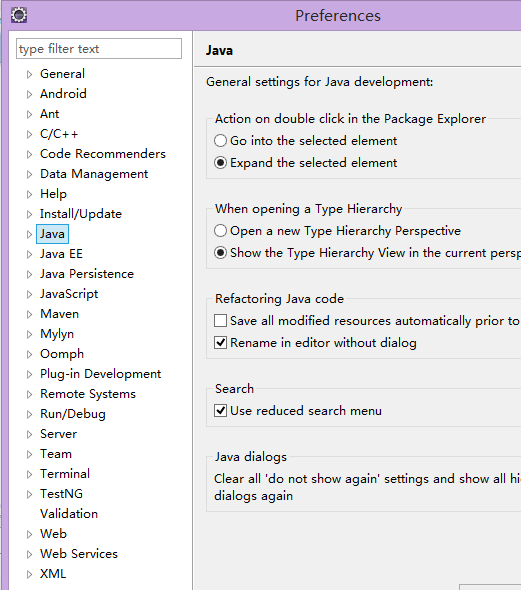This screenshot has height=590, width=521.
Task: Select TestNG preferences category
Action: pyautogui.click(x=61, y=494)
